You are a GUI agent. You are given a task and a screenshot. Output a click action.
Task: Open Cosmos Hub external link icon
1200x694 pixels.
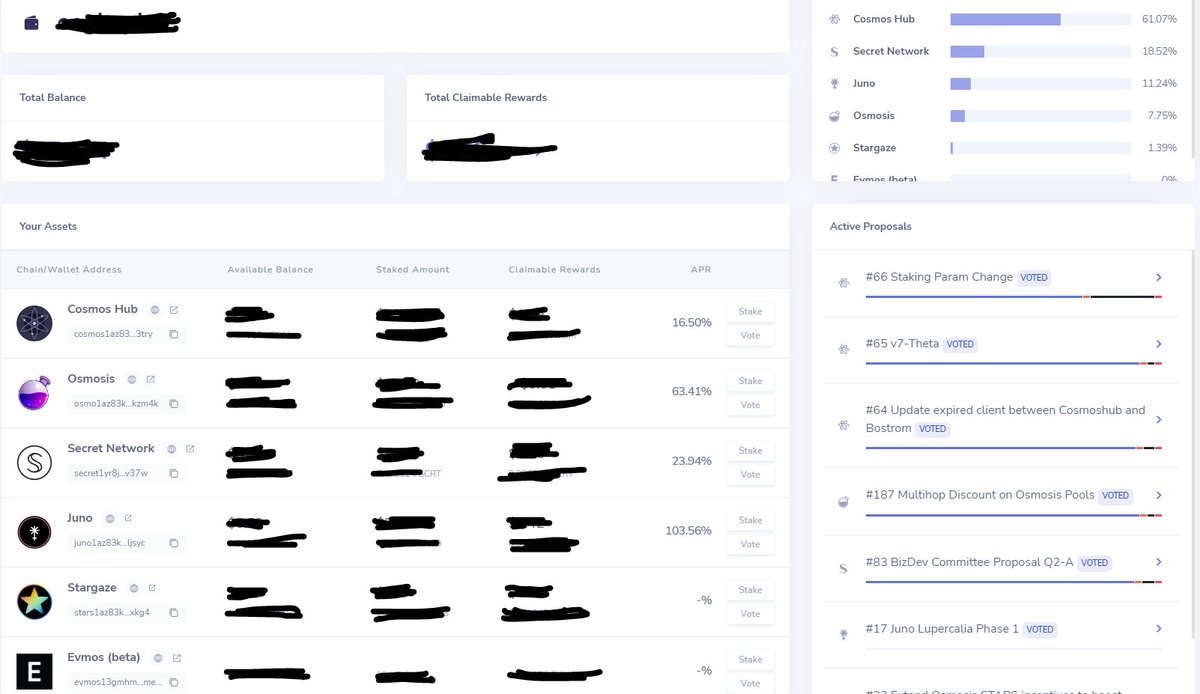coord(174,310)
